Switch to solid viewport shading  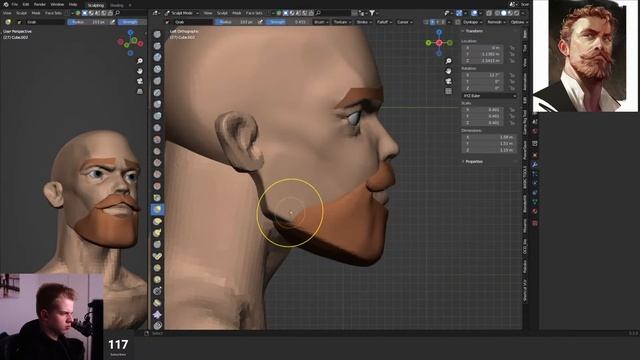pyautogui.click(x=504, y=13)
